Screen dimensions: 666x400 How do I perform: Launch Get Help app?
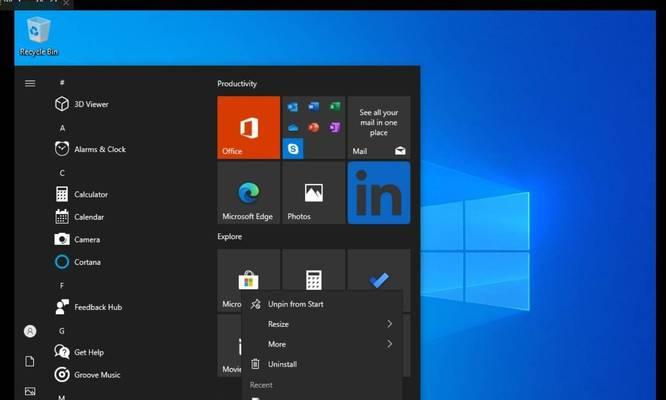79,352
